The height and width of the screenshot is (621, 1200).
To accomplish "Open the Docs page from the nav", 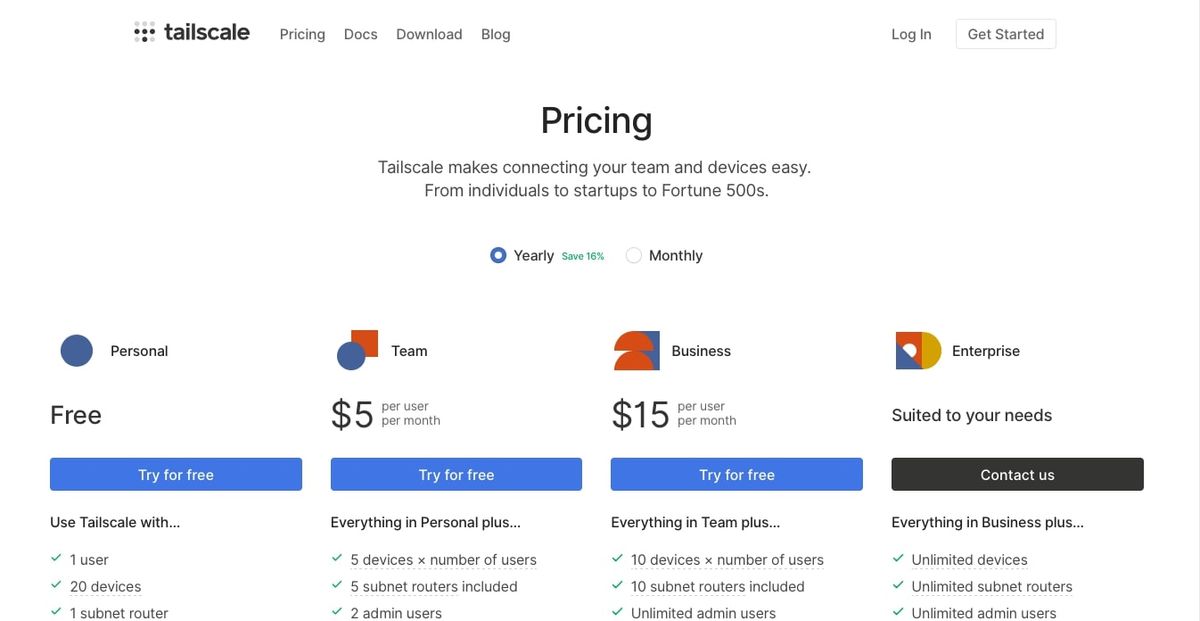I will (x=360, y=33).
